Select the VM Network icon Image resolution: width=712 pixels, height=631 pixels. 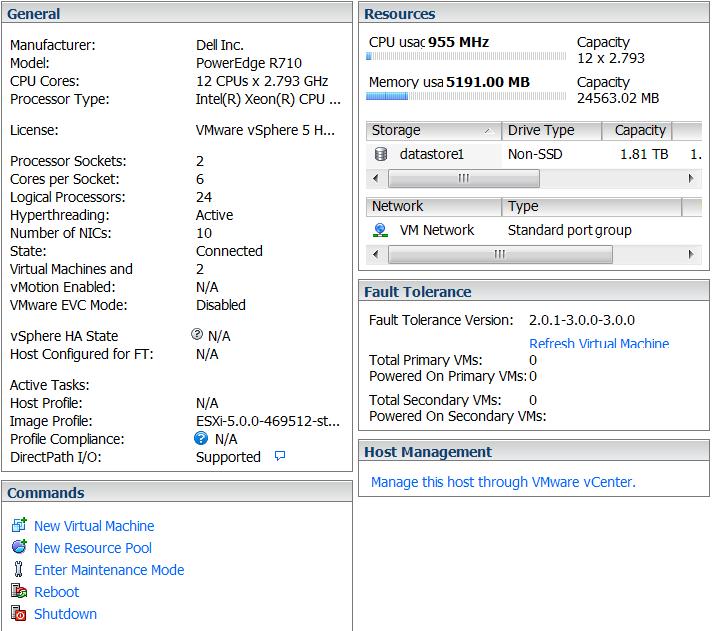point(381,230)
